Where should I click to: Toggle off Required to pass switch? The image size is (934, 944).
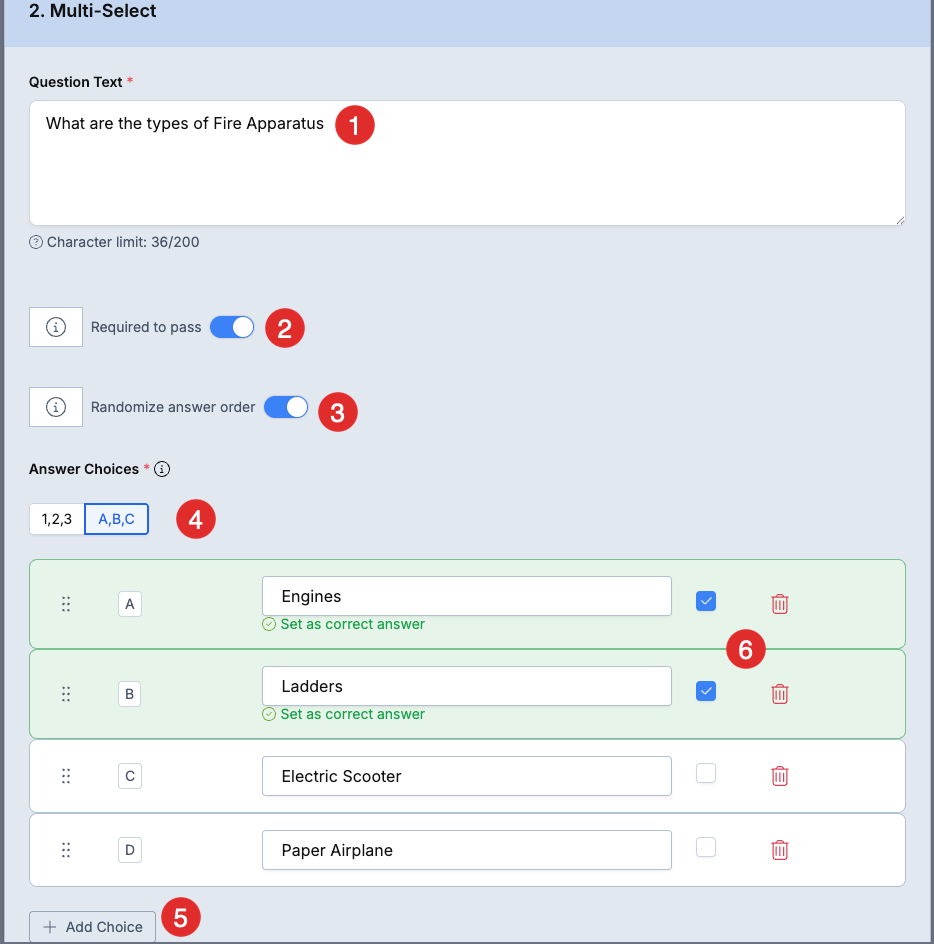point(232,327)
